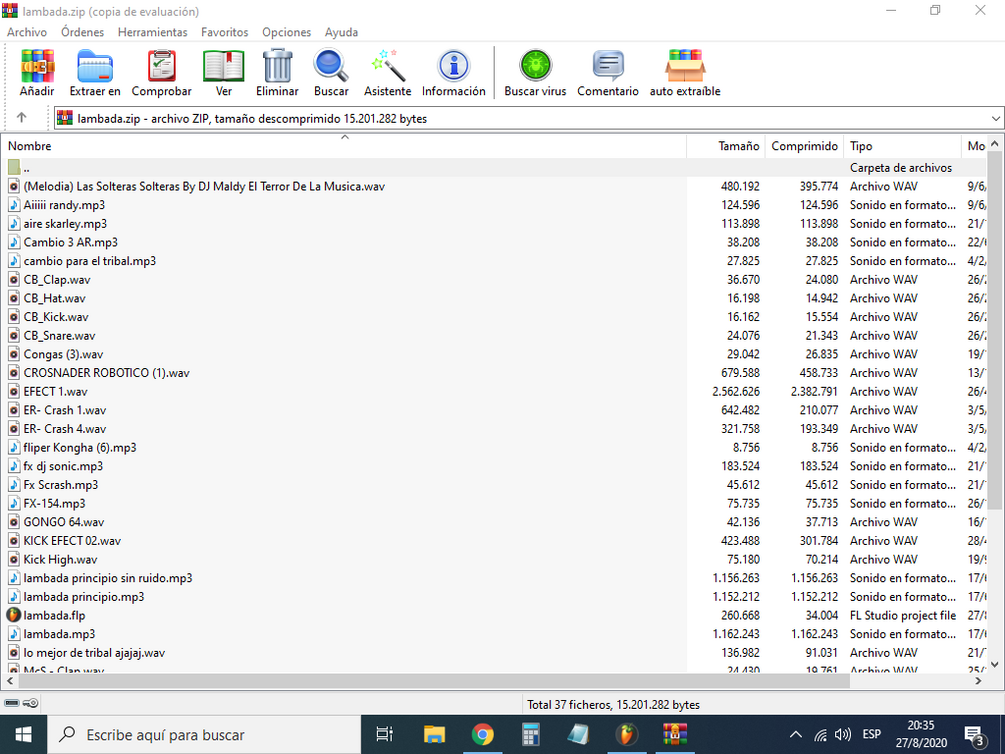Open the Opciones menu
Screen dimensions: 1005x754
coord(287,32)
